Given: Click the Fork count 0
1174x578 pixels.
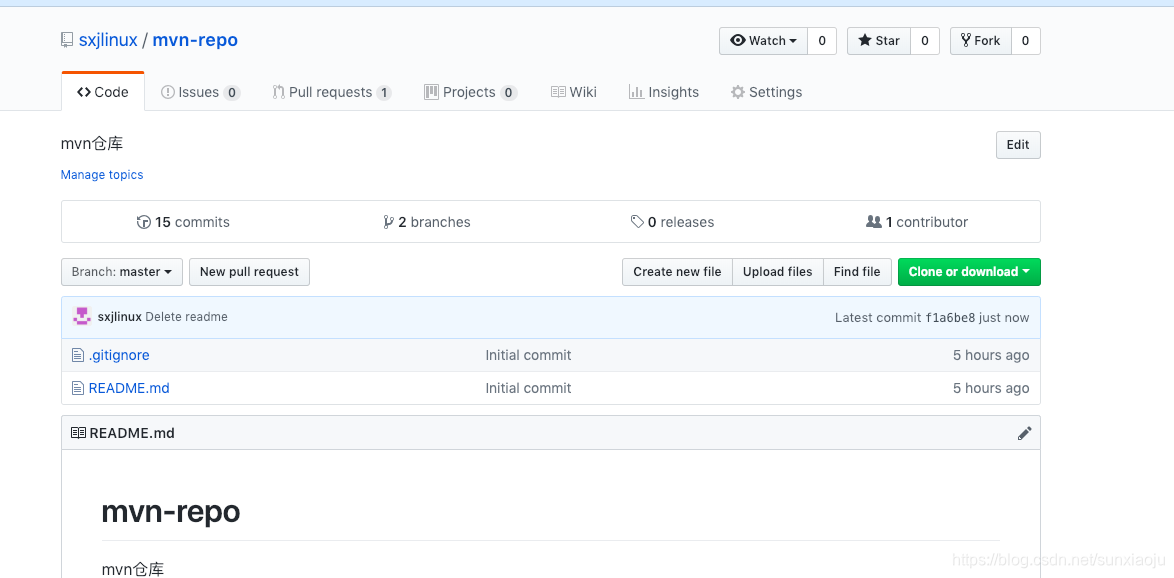Looking at the screenshot, I should point(1026,41).
